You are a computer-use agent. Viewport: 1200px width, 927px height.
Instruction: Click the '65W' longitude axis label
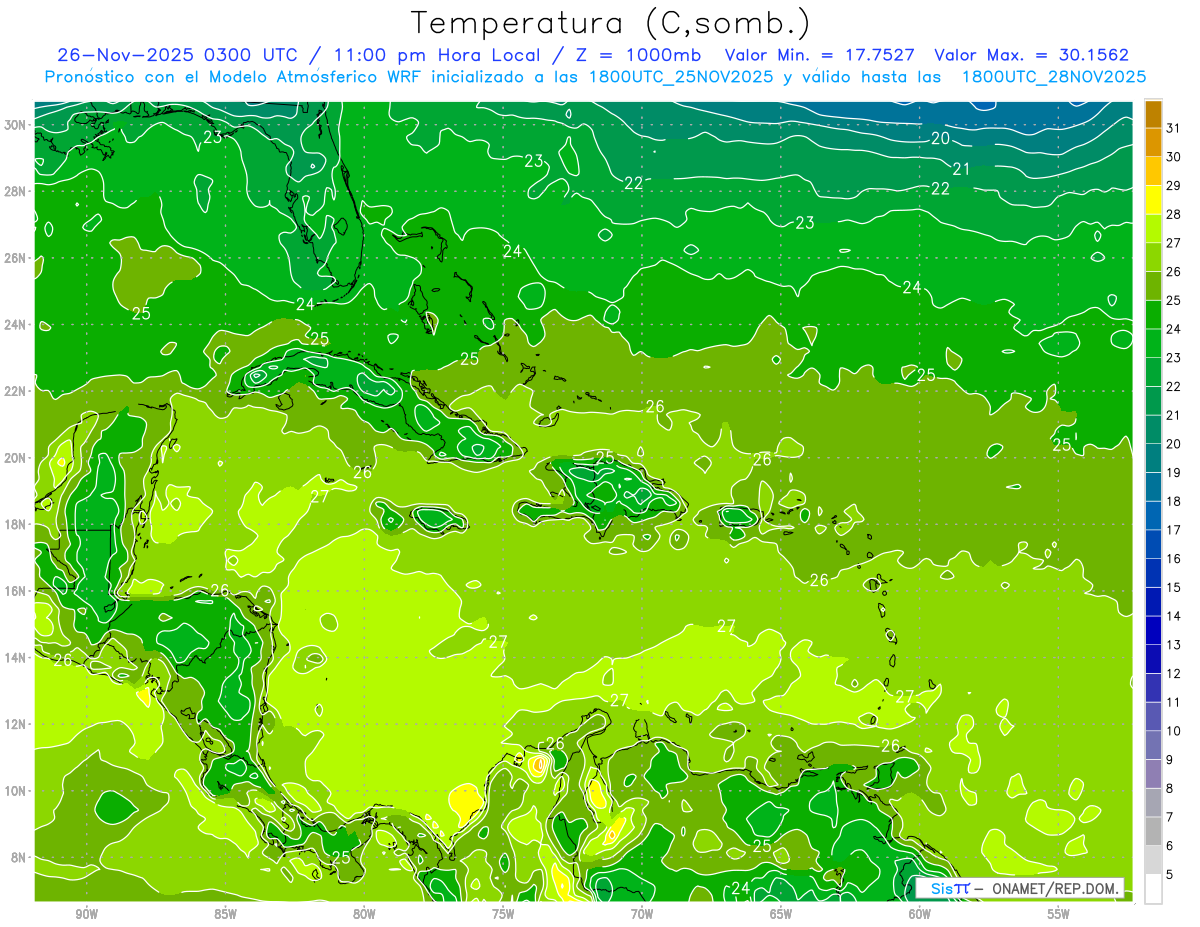pyautogui.click(x=781, y=914)
